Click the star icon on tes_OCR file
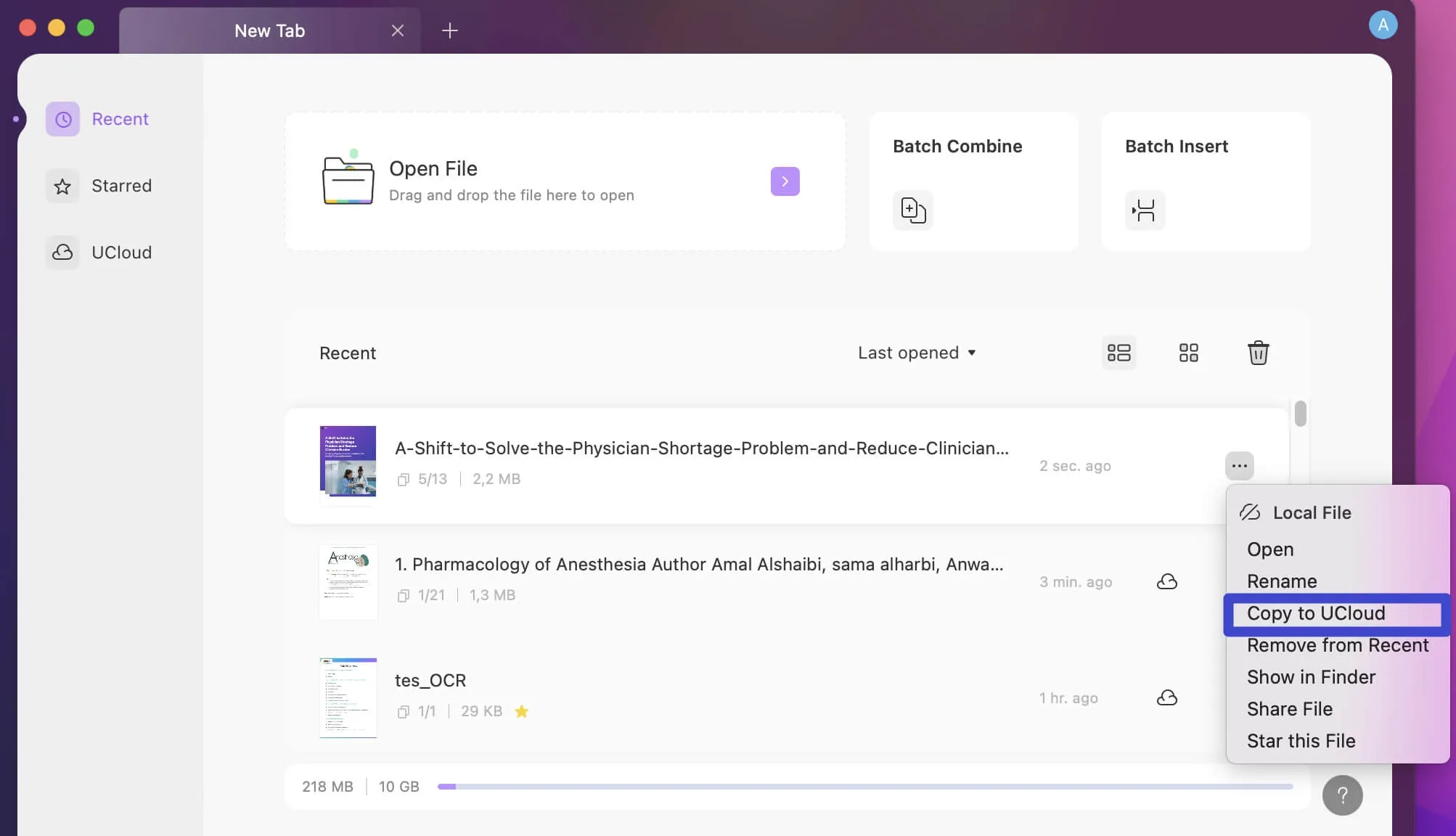1456x836 pixels. [521, 712]
